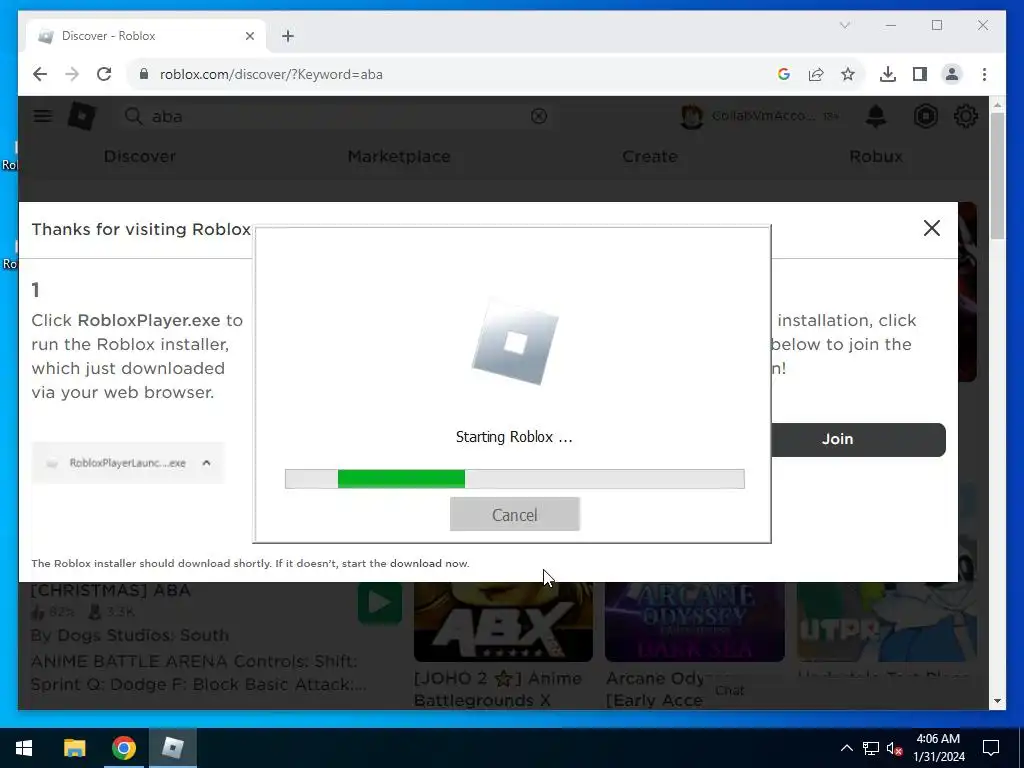Open Roblox settings gear
Screen dimensions: 1024x768
(965, 116)
